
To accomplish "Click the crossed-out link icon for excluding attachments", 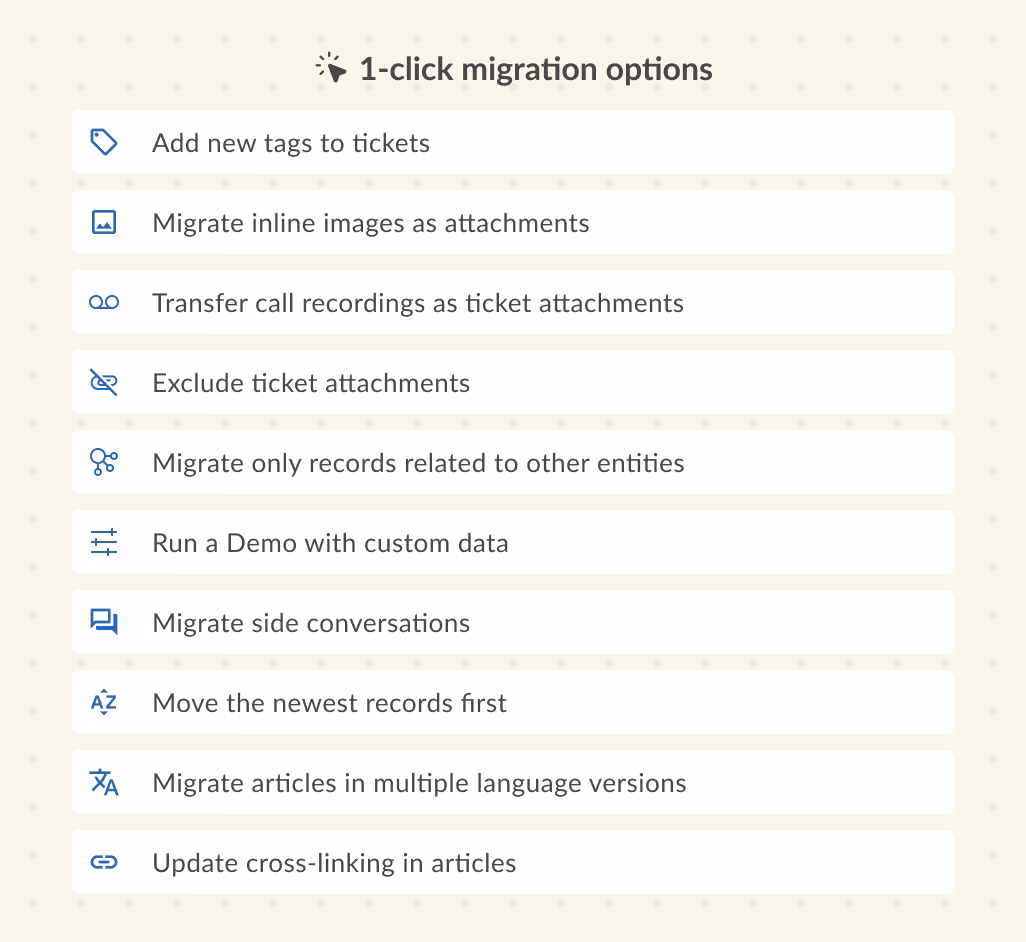I will [x=104, y=382].
